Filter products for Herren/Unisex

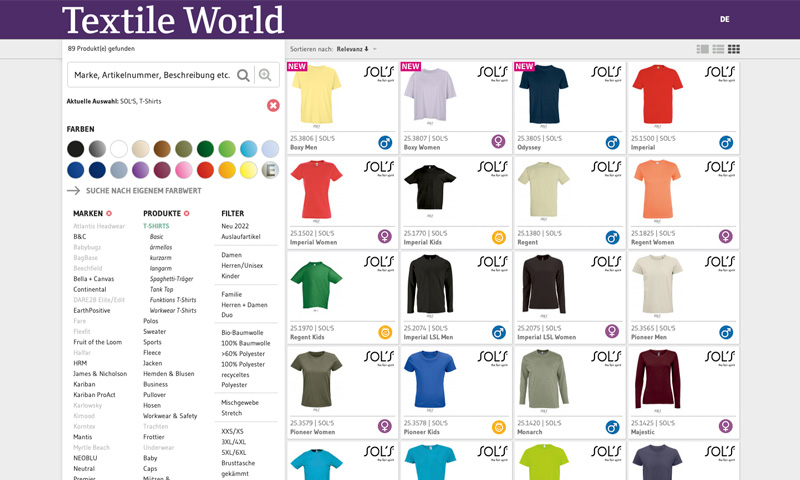tap(242, 266)
